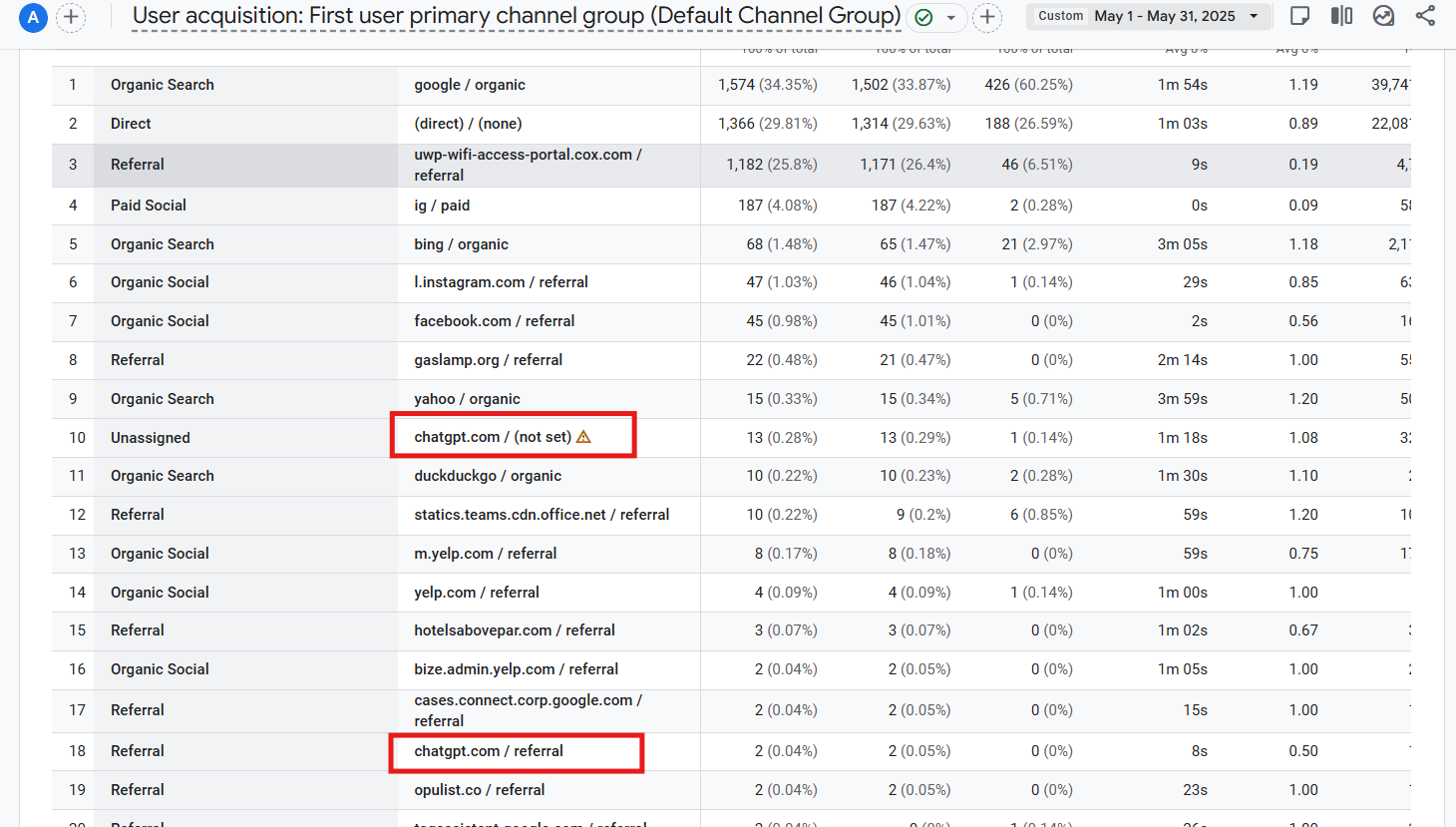The height and width of the screenshot is (827, 1456).
Task: Click 'uwp-wifi-access-portal.cox.com / referral' cell
Action: pyautogui.click(x=528, y=165)
